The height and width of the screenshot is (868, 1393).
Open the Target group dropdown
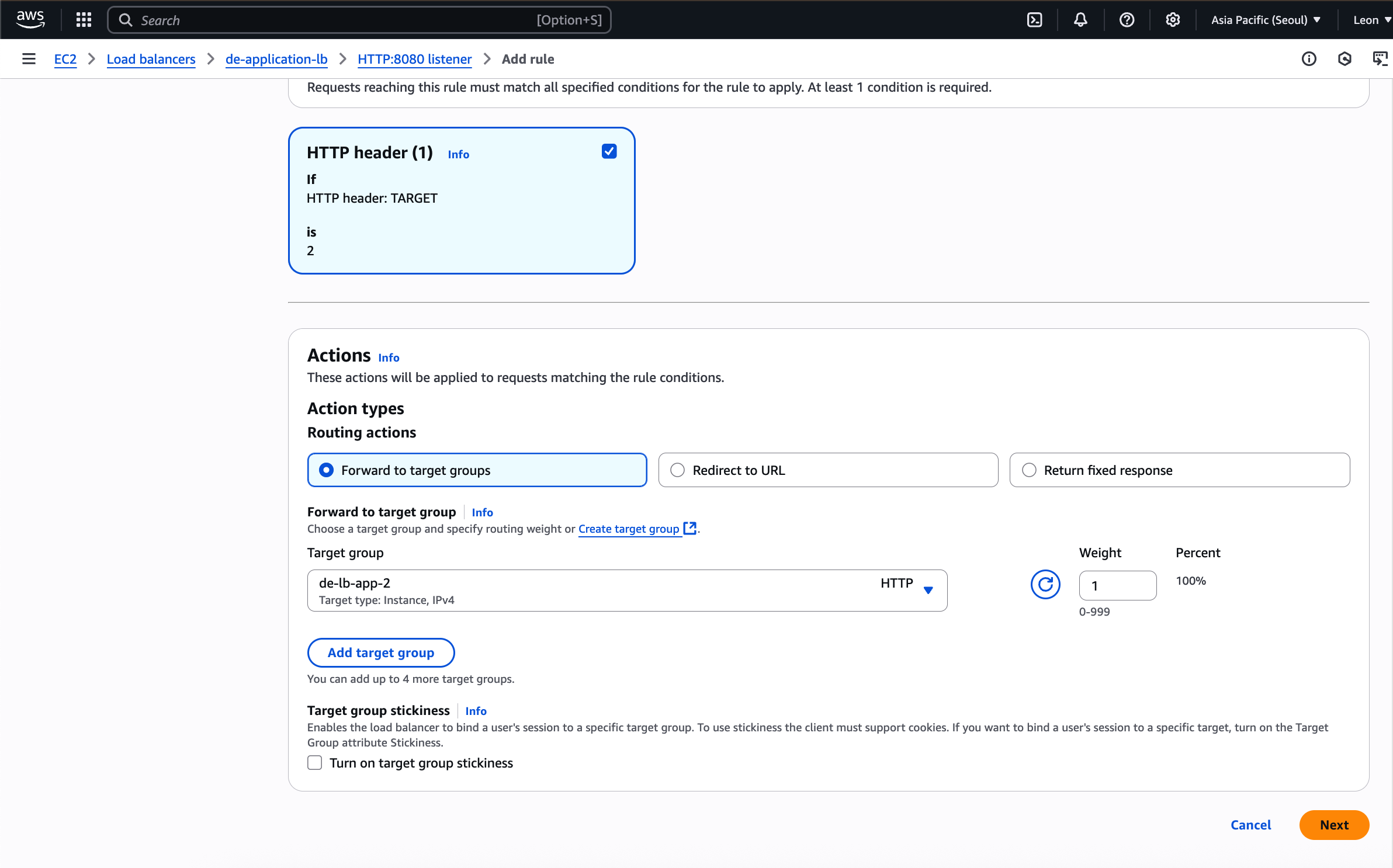928,591
